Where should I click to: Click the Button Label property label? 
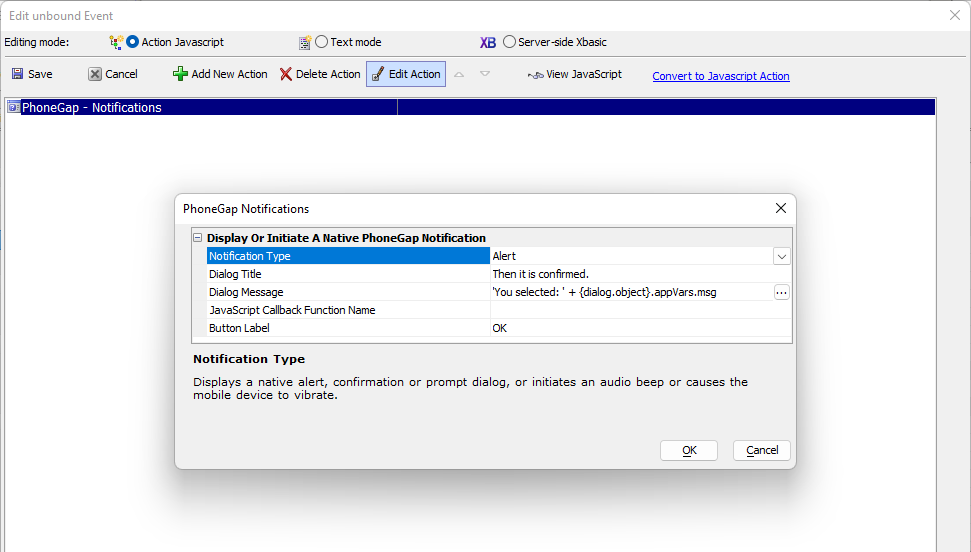coord(239,328)
